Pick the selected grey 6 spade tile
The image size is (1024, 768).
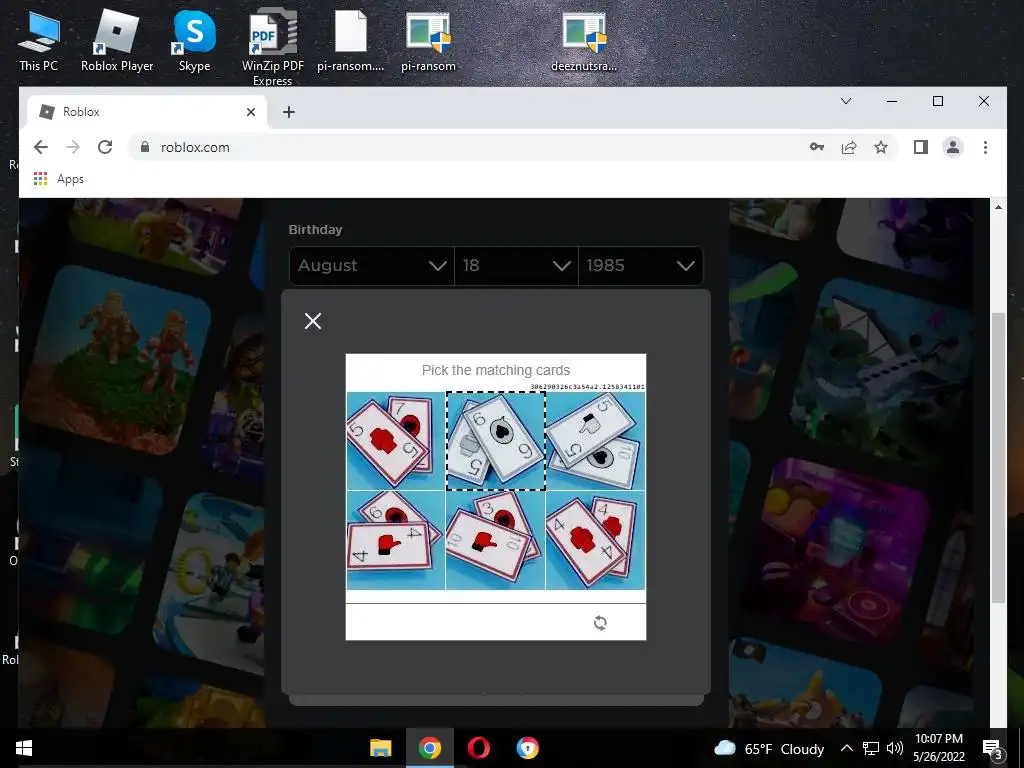click(x=496, y=441)
